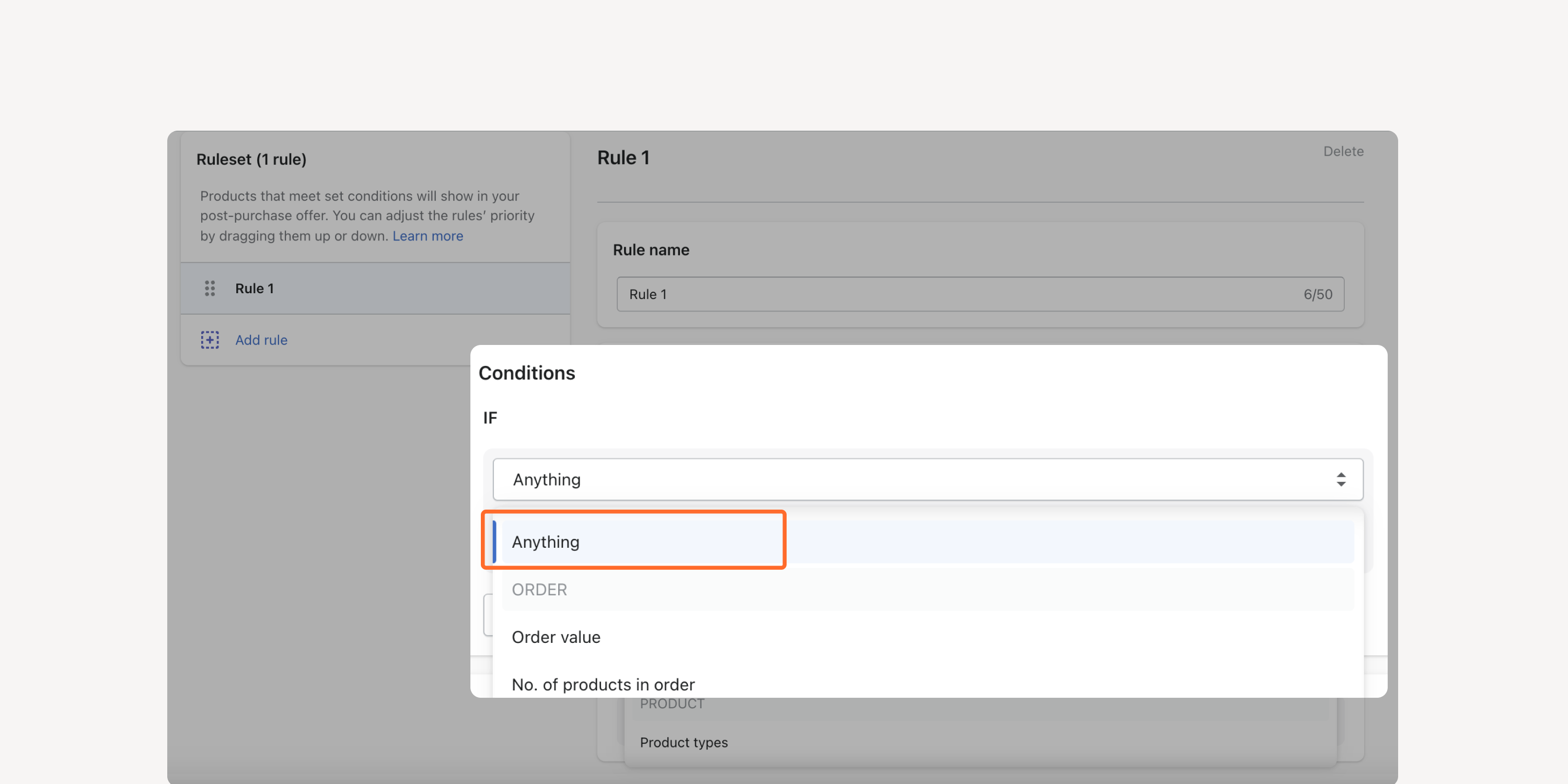This screenshot has width=1568, height=784.
Task: Open the Learn more link
Action: [x=428, y=236]
